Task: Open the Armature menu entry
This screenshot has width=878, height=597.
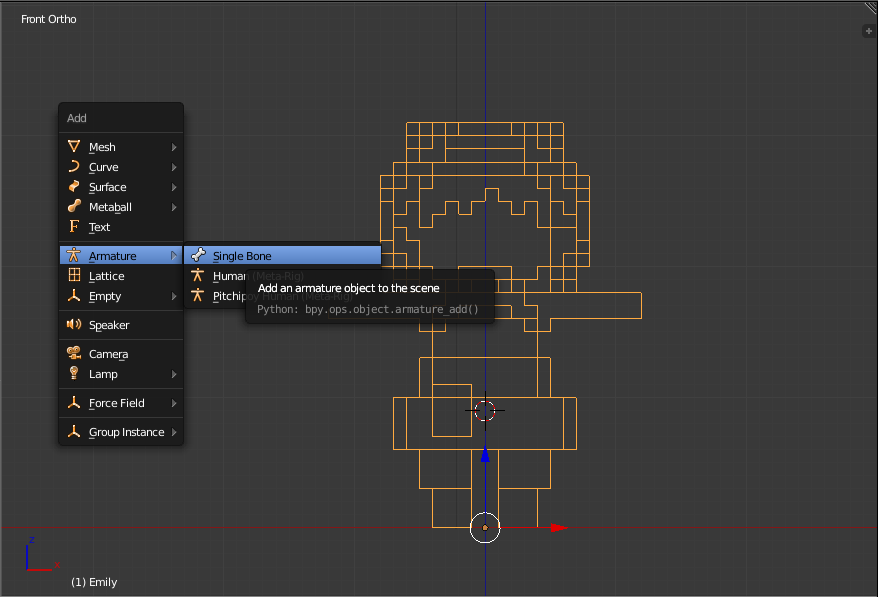Action: (121, 256)
